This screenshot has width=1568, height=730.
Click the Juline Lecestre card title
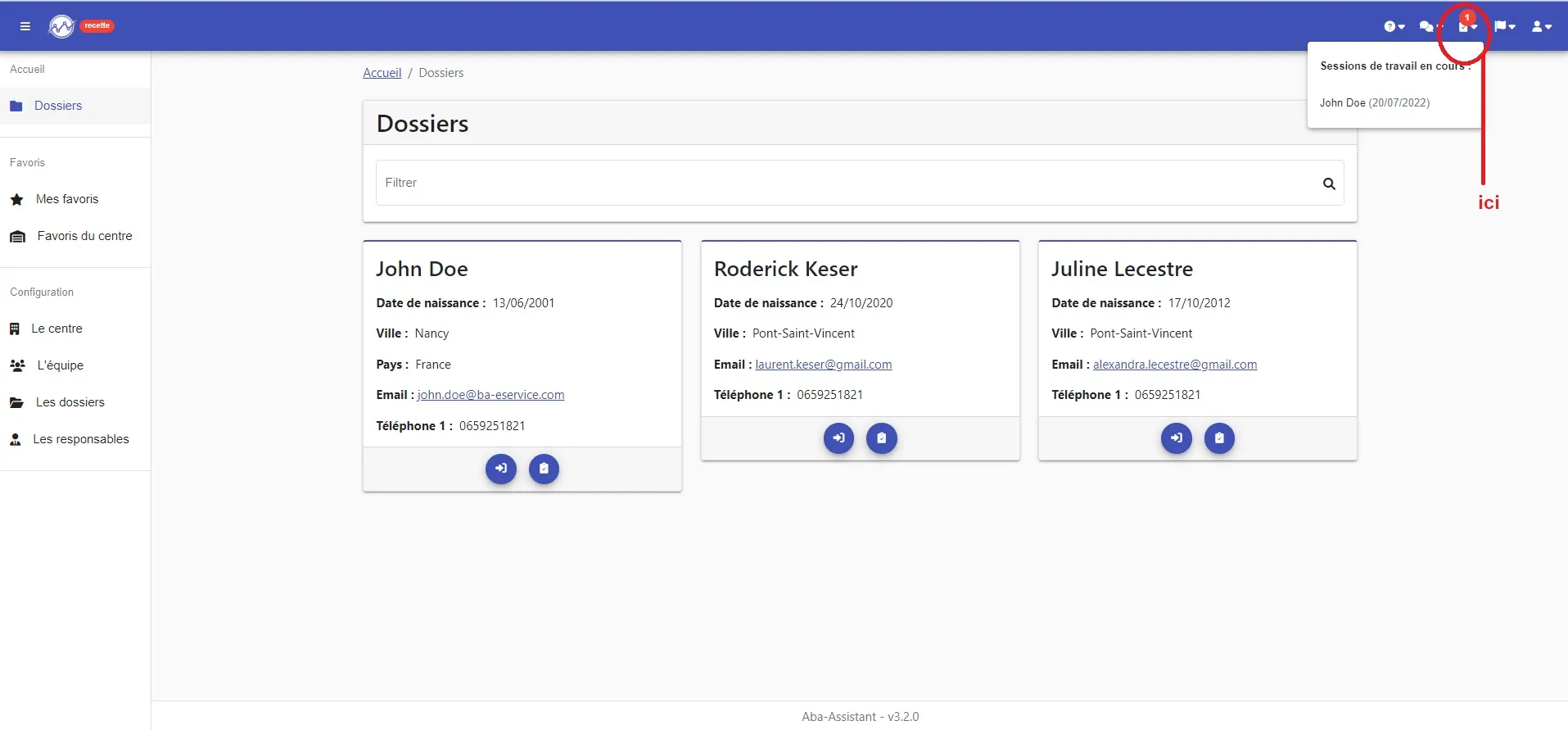pos(1122,269)
